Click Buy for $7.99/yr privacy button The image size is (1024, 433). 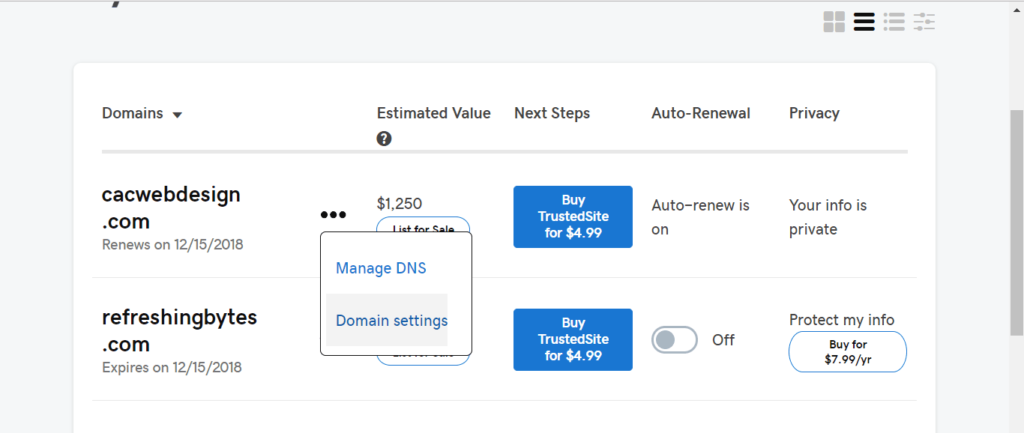(x=847, y=351)
